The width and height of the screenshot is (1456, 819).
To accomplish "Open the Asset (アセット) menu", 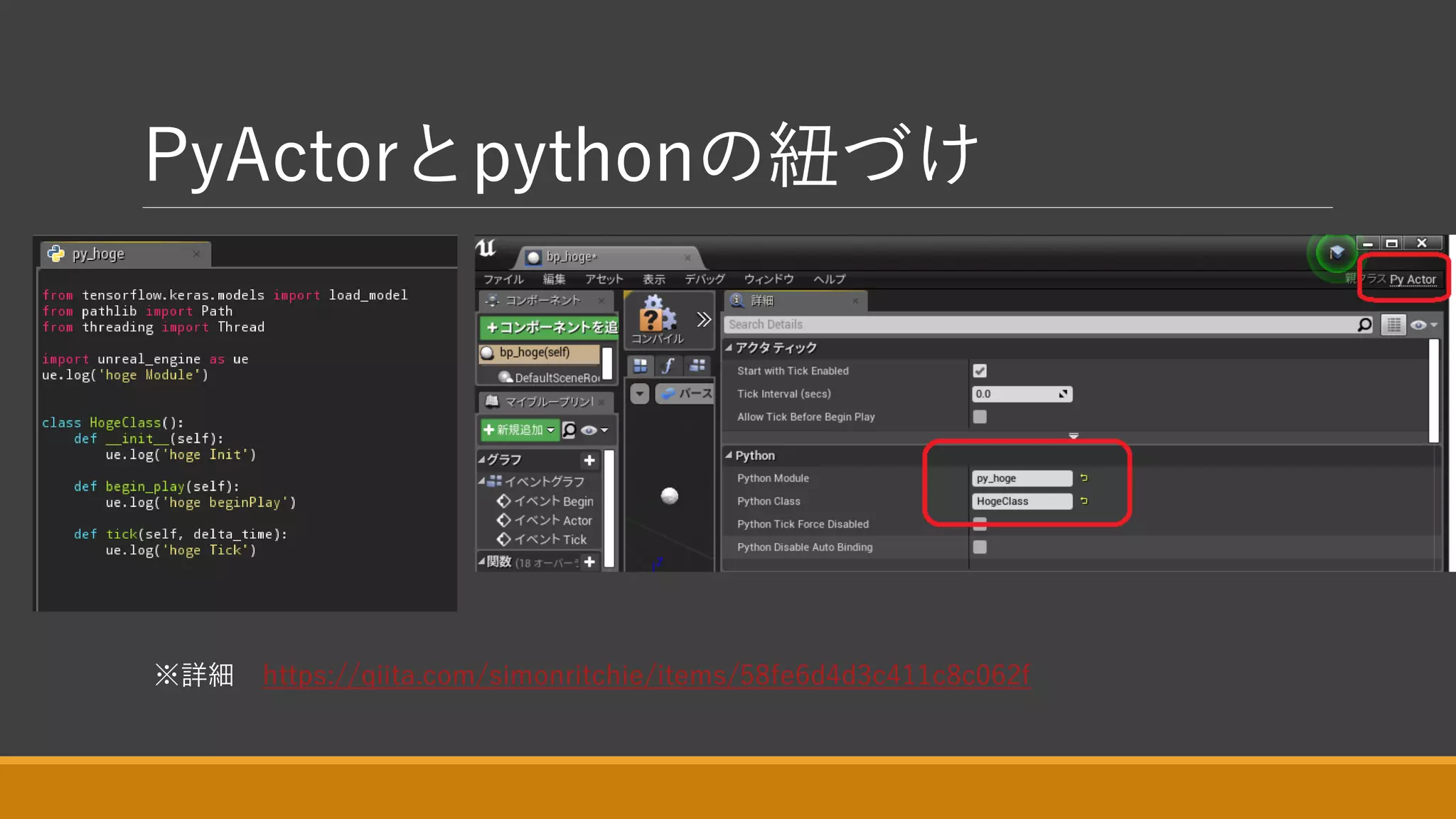I will 604,279.
